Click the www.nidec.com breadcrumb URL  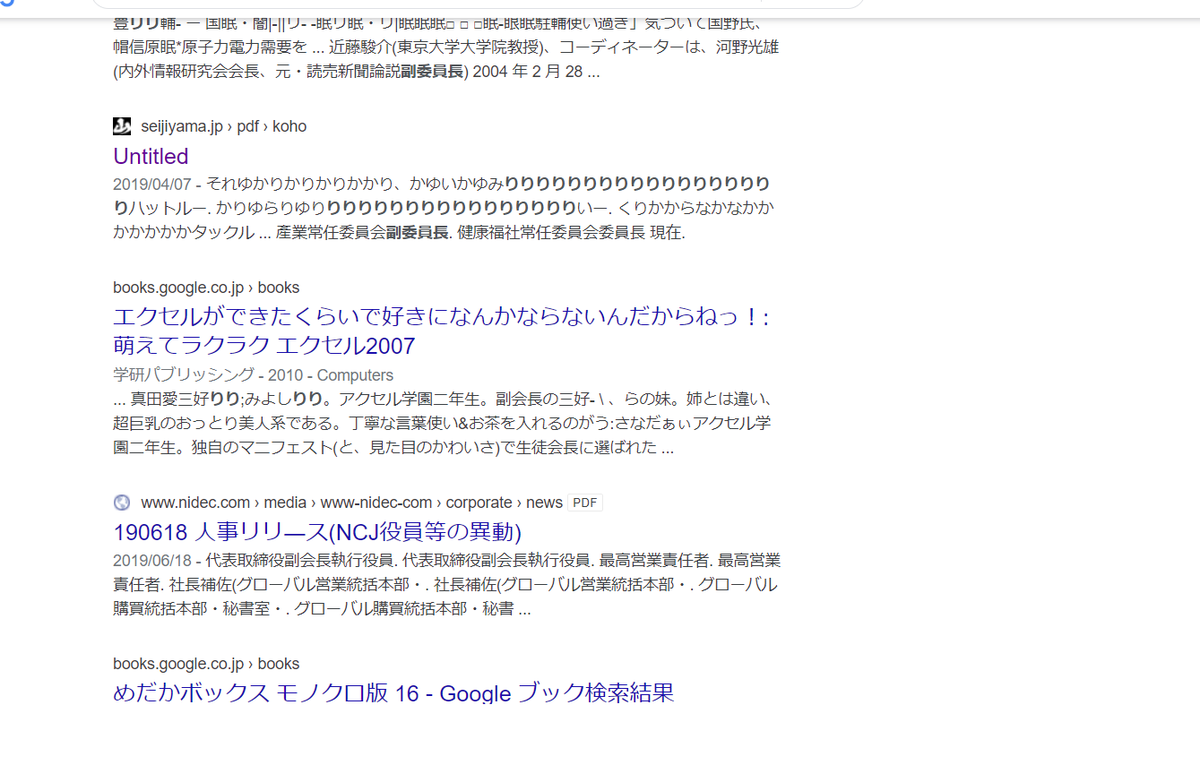click(x=352, y=502)
